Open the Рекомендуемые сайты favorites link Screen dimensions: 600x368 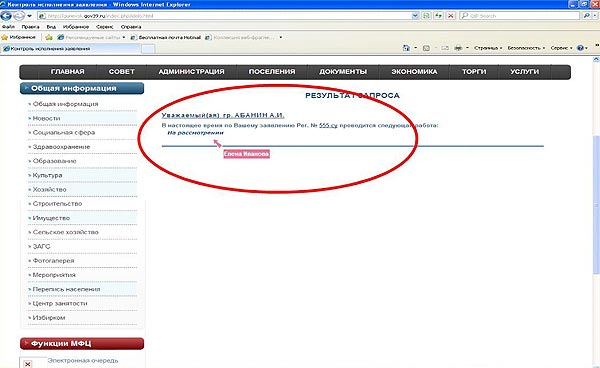click(x=91, y=37)
